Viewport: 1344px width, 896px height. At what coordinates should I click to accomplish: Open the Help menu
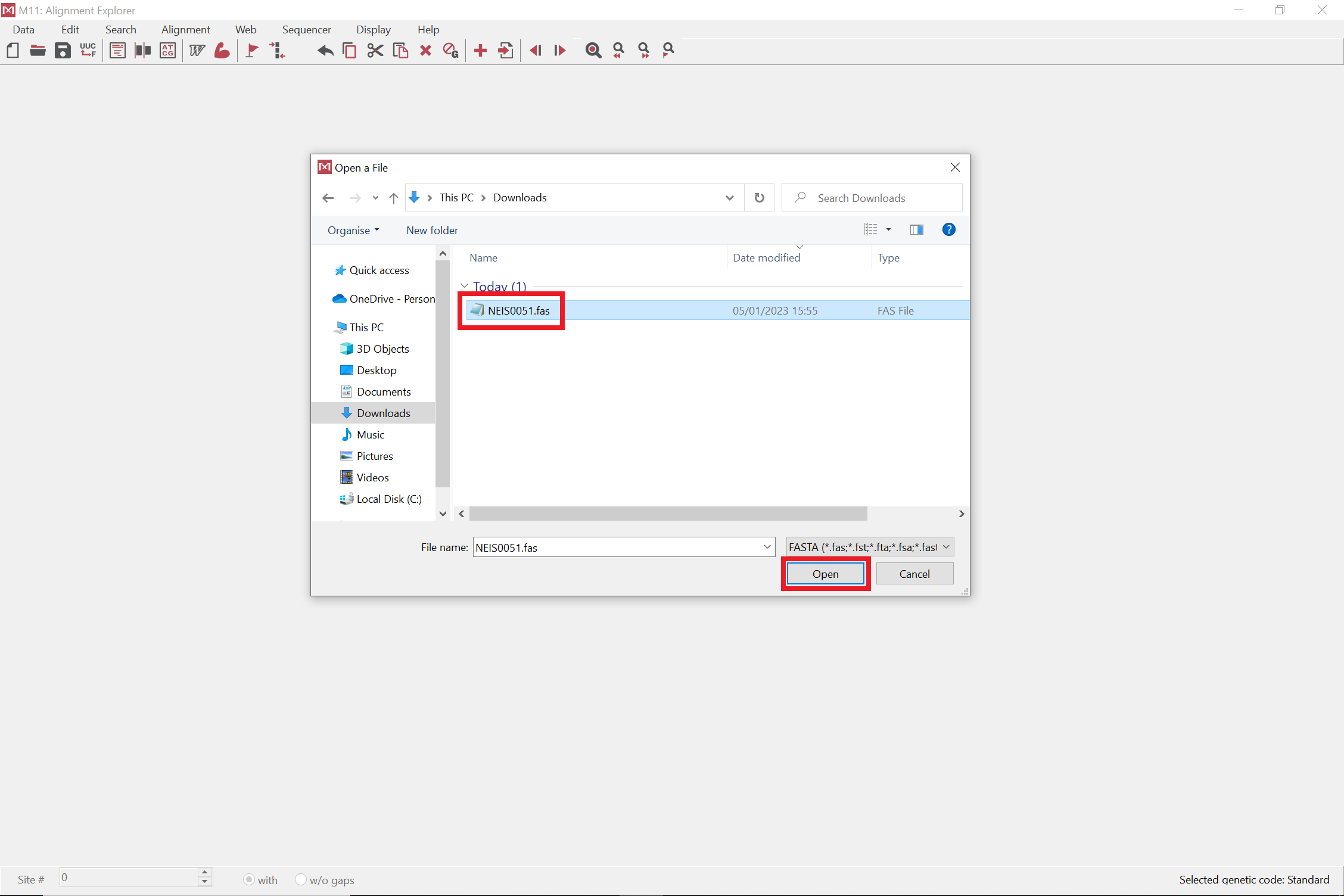point(428,29)
